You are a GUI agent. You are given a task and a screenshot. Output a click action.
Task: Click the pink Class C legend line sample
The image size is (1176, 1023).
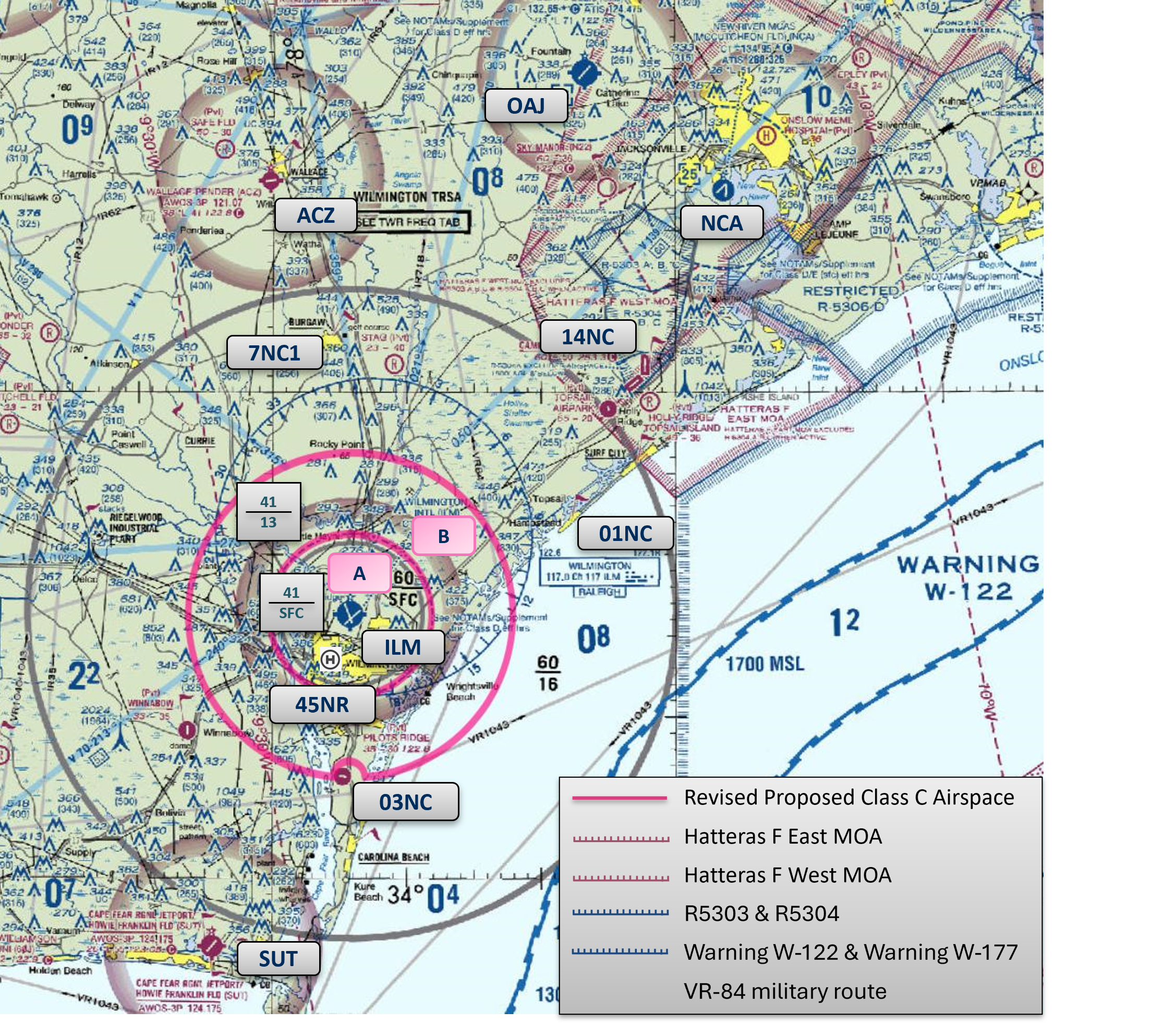(620, 798)
